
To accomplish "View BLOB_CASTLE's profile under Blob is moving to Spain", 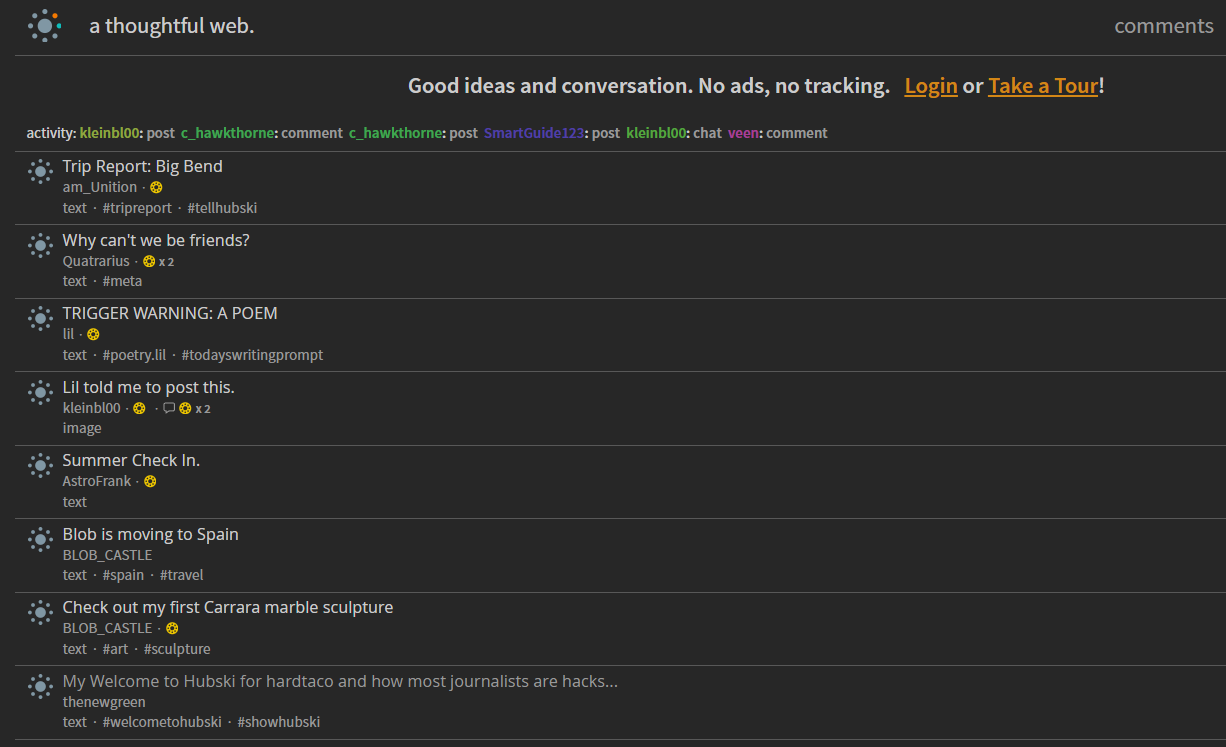I will (x=108, y=555).
